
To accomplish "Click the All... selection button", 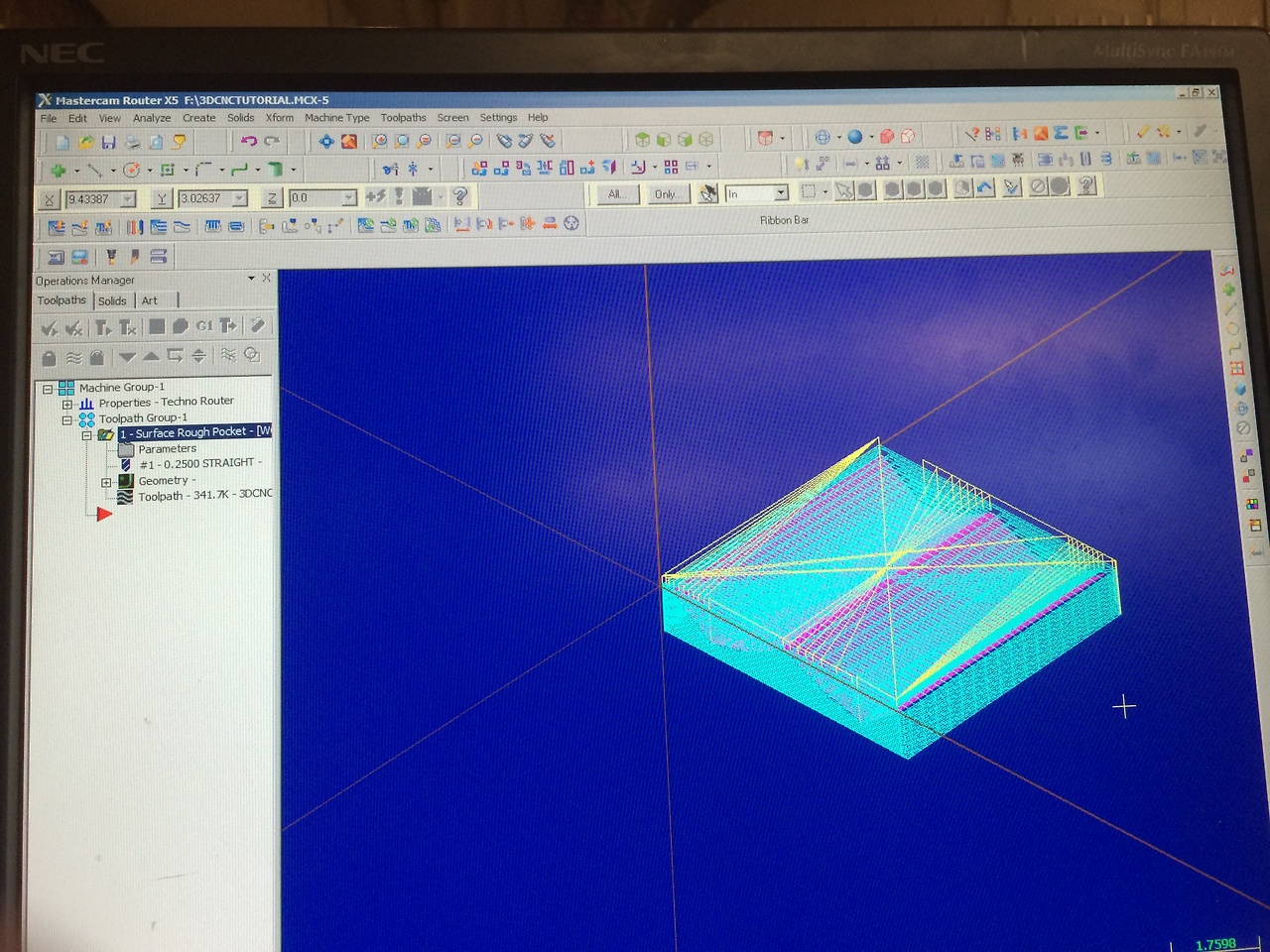I will tap(617, 194).
